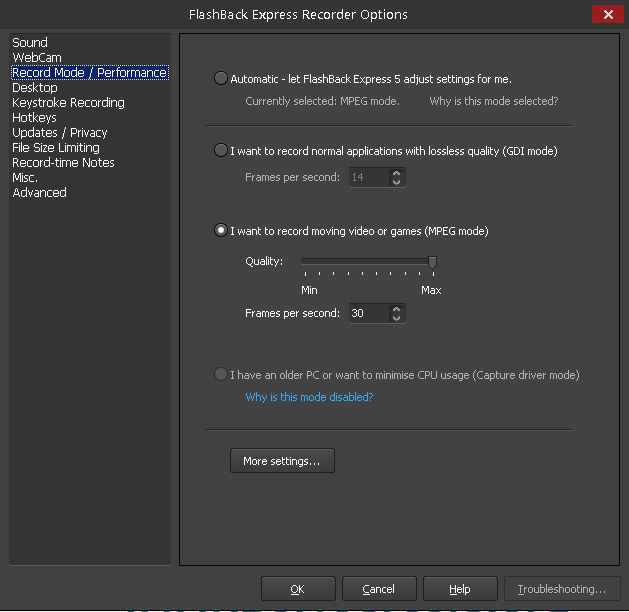Increase MPEG frames per second with up arrow

(396, 309)
